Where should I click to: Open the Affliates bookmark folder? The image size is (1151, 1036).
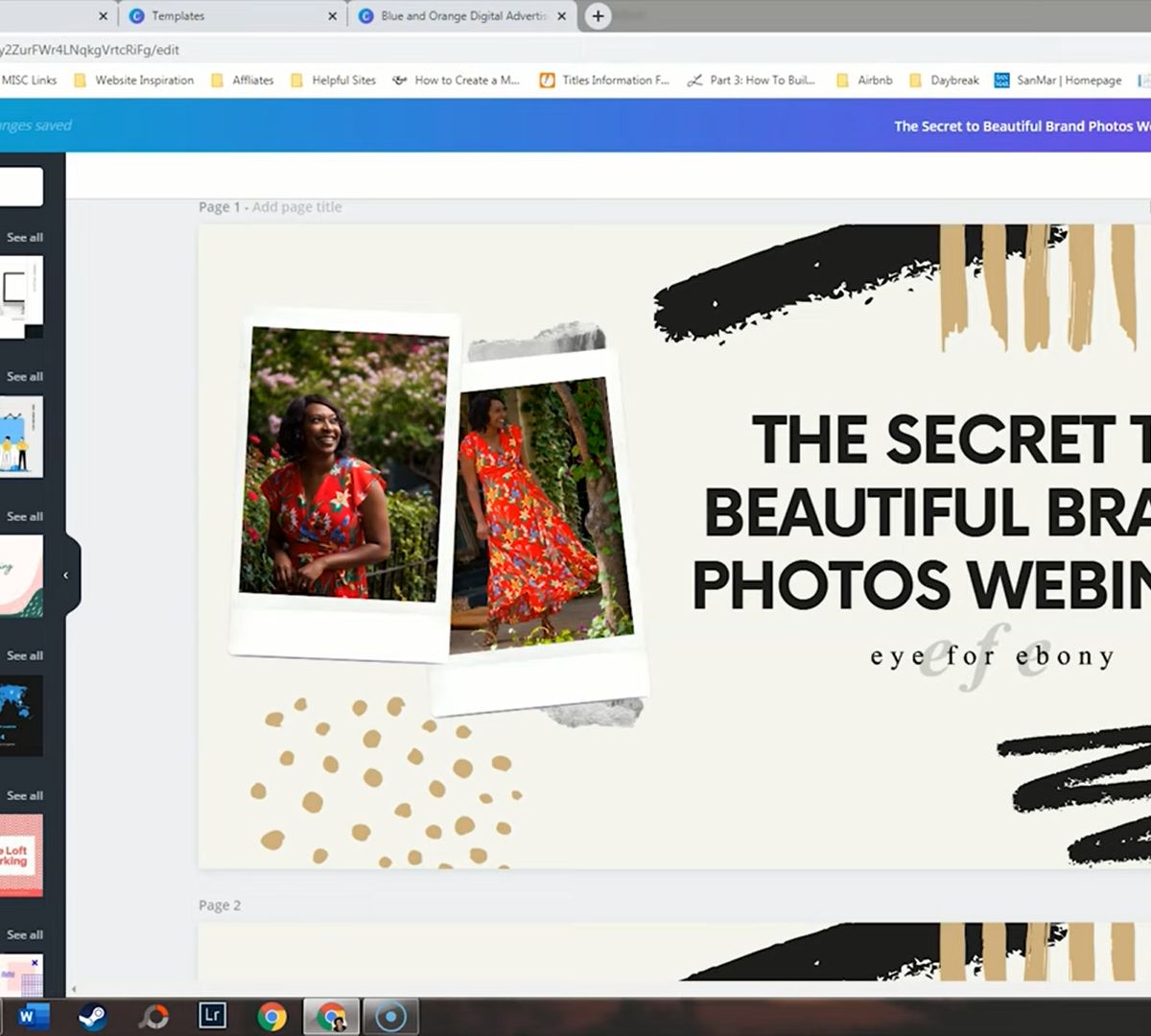pos(243,81)
